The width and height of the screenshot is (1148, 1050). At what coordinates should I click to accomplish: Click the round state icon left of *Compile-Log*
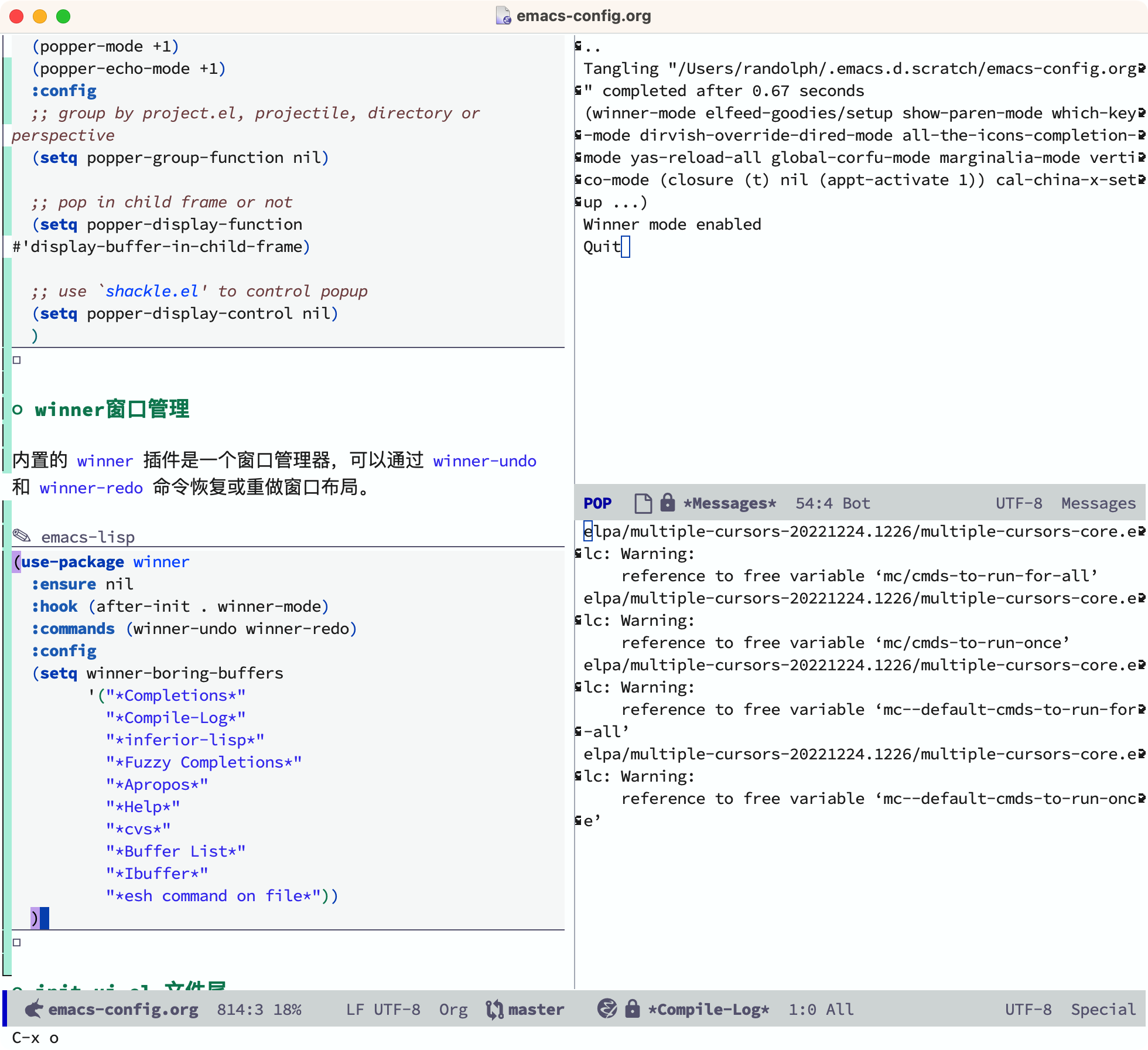(607, 1008)
